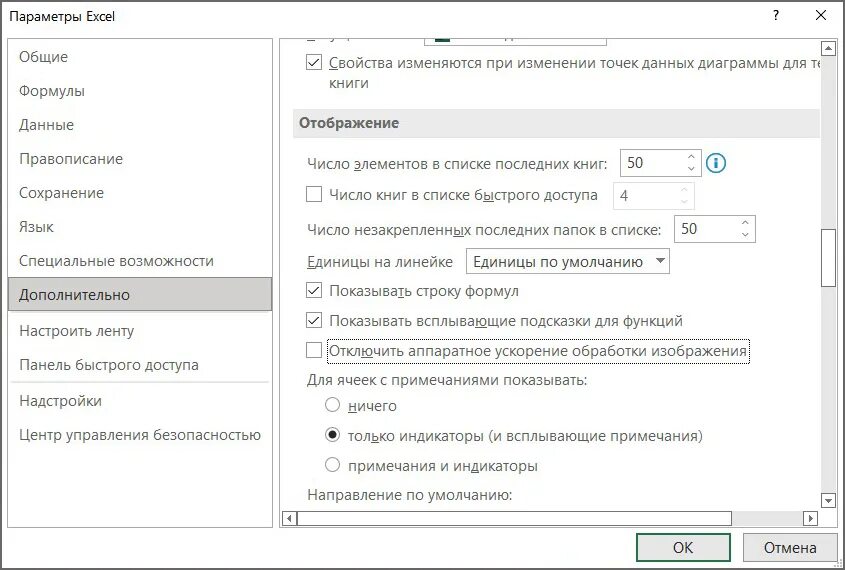Uncheck Показывать строку формул
The image size is (845, 570).
[314, 290]
